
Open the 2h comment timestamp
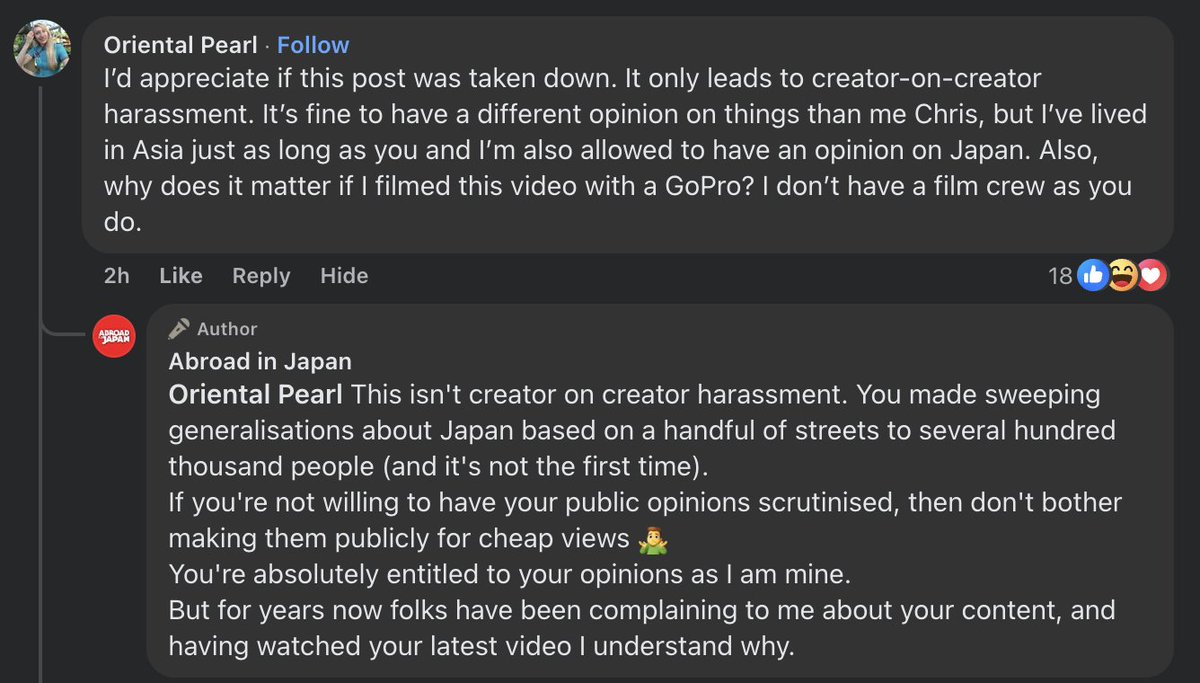point(117,276)
